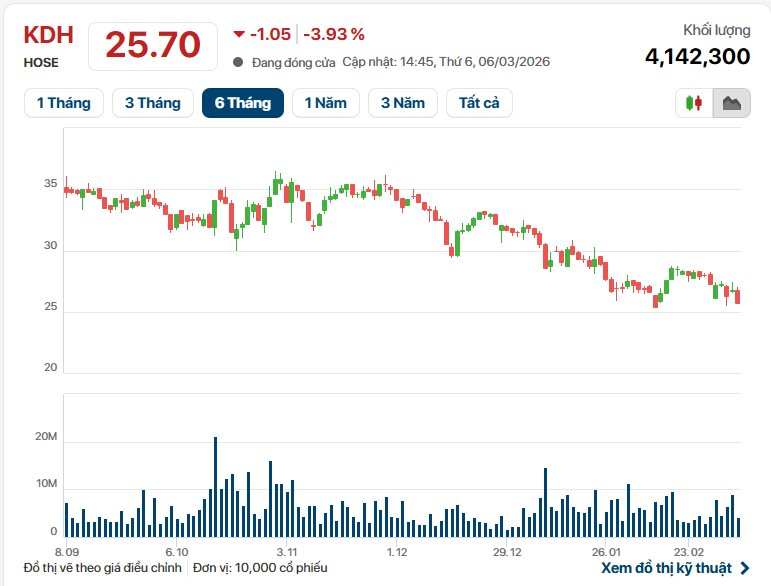Click the chevron arrow beside technical chart link
This screenshot has height=586, width=771.
744,568
